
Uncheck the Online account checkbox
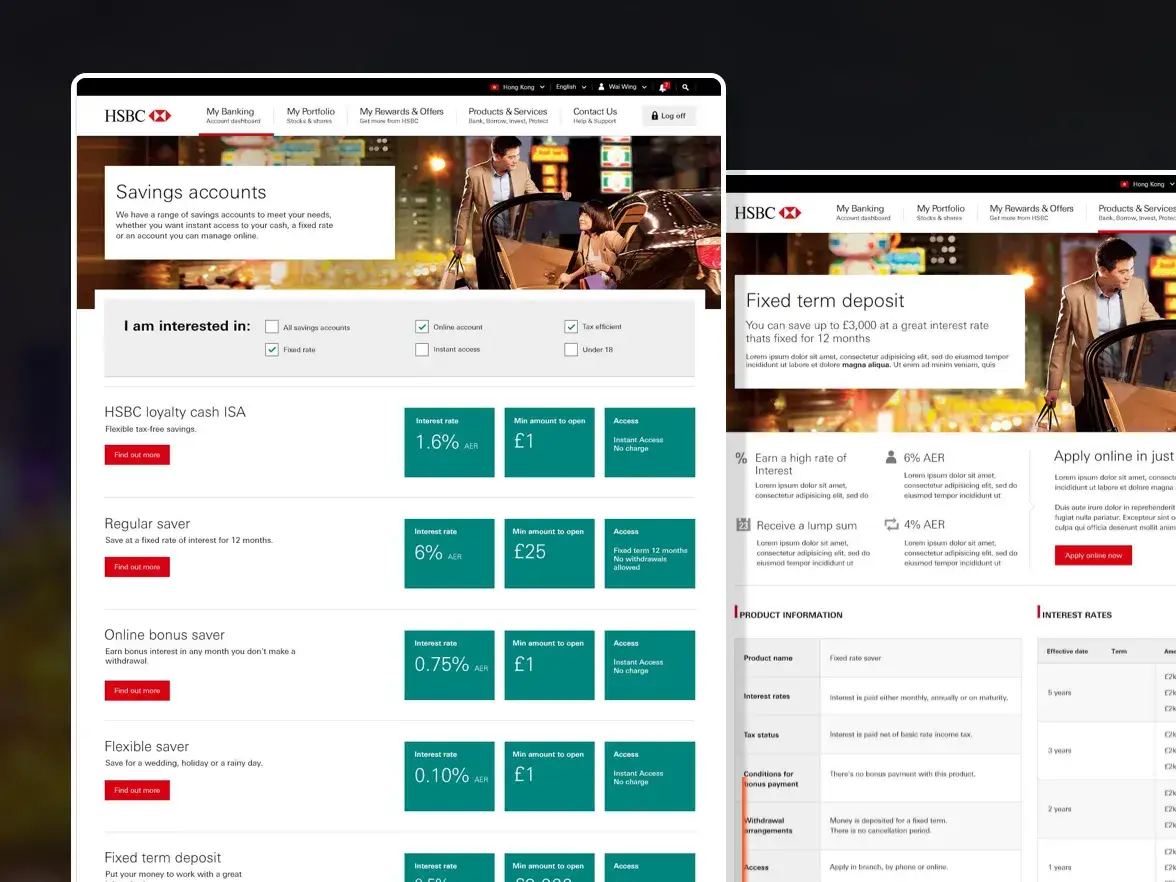pyautogui.click(x=422, y=327)
